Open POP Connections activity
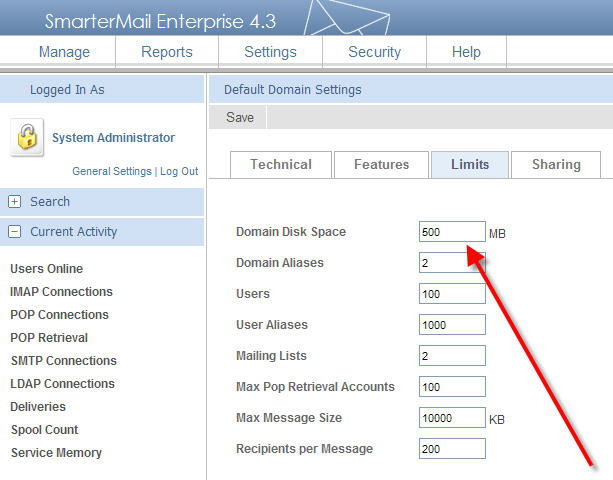 [x=59, y=315]
